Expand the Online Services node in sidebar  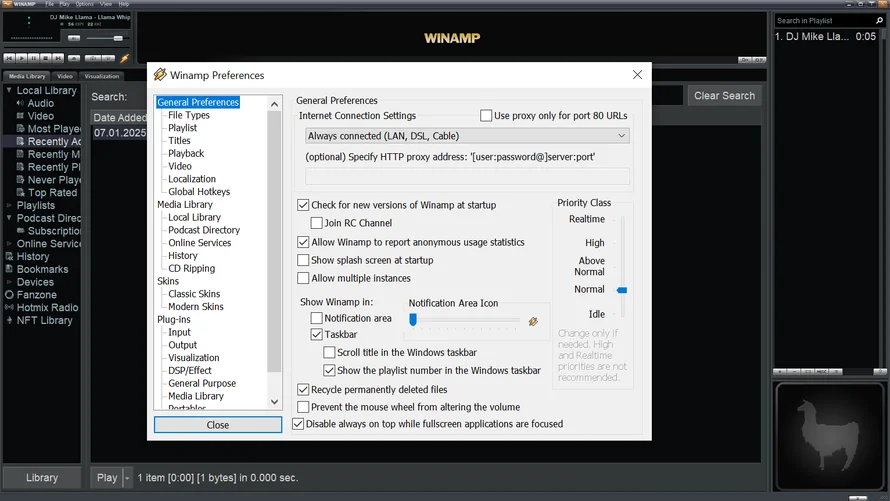click(9, 243)
